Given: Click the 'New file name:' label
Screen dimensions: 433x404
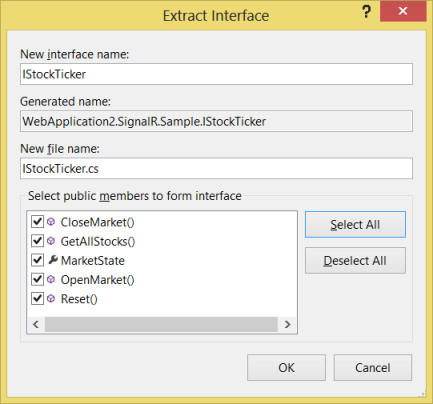Looking at the screenshot, I should point(60,149).
